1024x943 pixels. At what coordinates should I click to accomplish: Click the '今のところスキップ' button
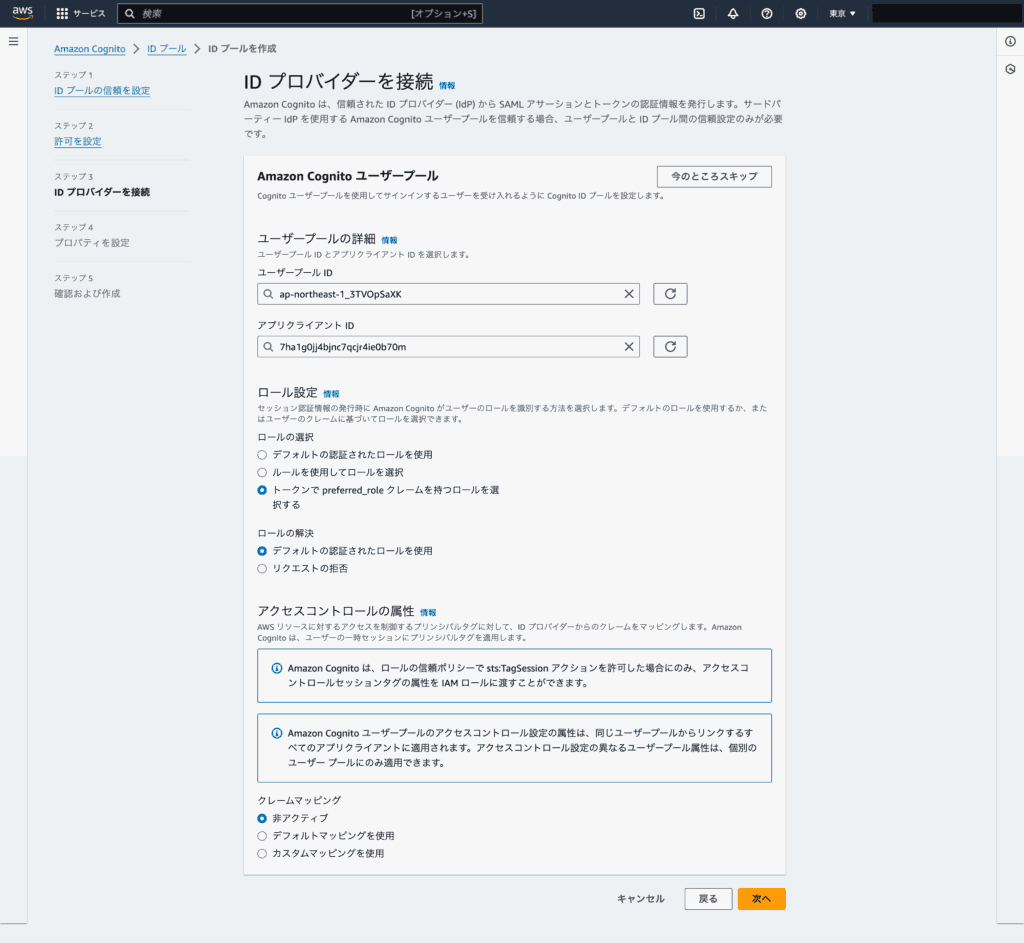[x=714, y=177]
